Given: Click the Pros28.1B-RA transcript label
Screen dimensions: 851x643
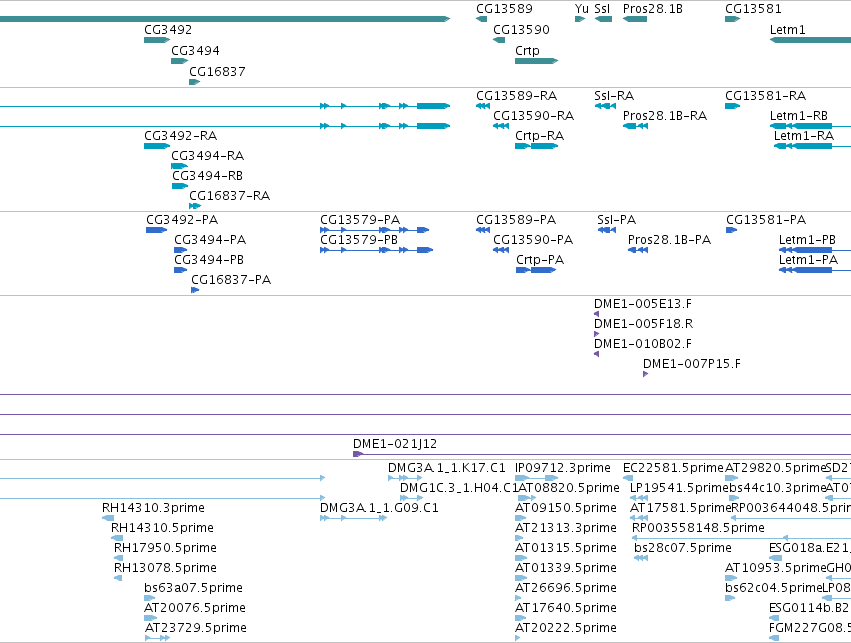Looking at the screenshot, I should (x=665, y=116).
